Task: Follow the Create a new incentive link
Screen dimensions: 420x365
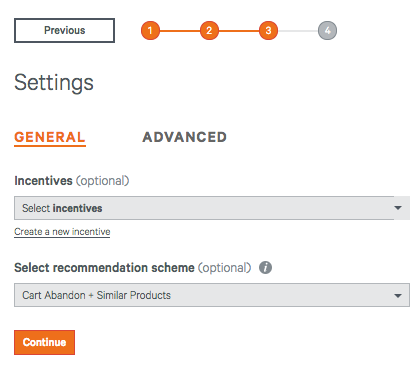Action: pos(62,232)
